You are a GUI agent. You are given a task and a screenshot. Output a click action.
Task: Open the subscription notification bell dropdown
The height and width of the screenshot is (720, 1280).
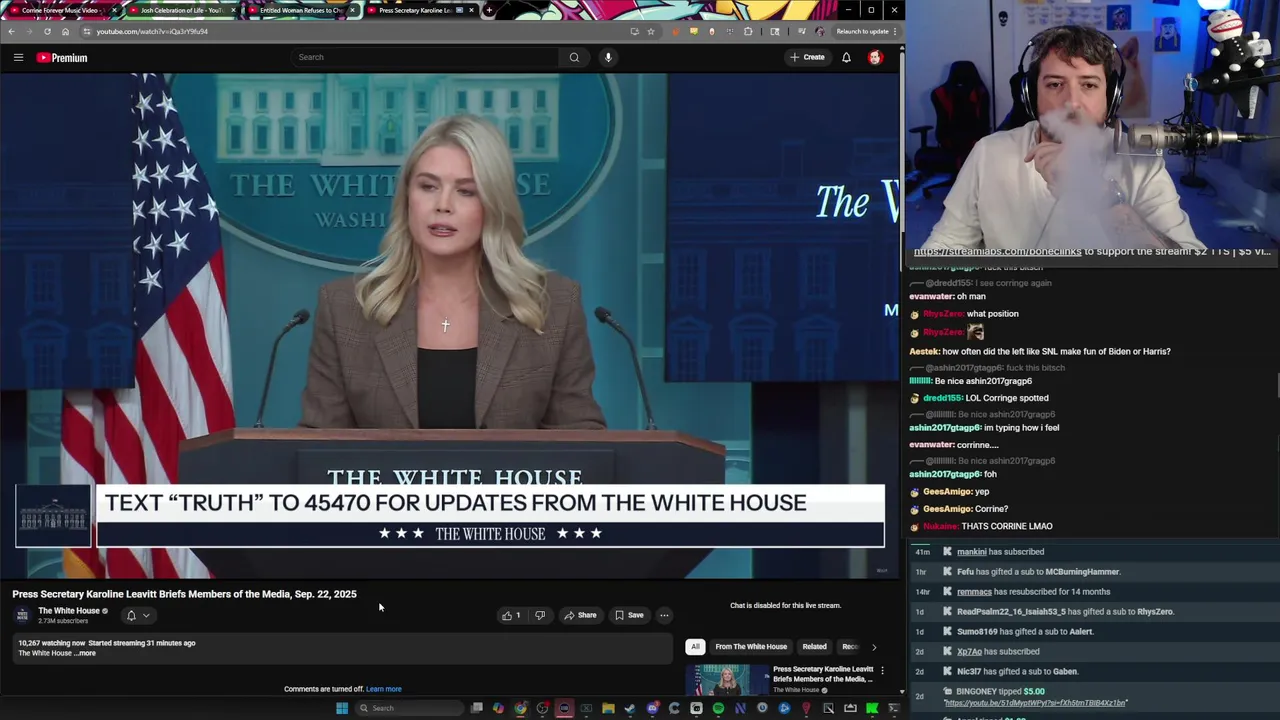[x=137, y=615]
